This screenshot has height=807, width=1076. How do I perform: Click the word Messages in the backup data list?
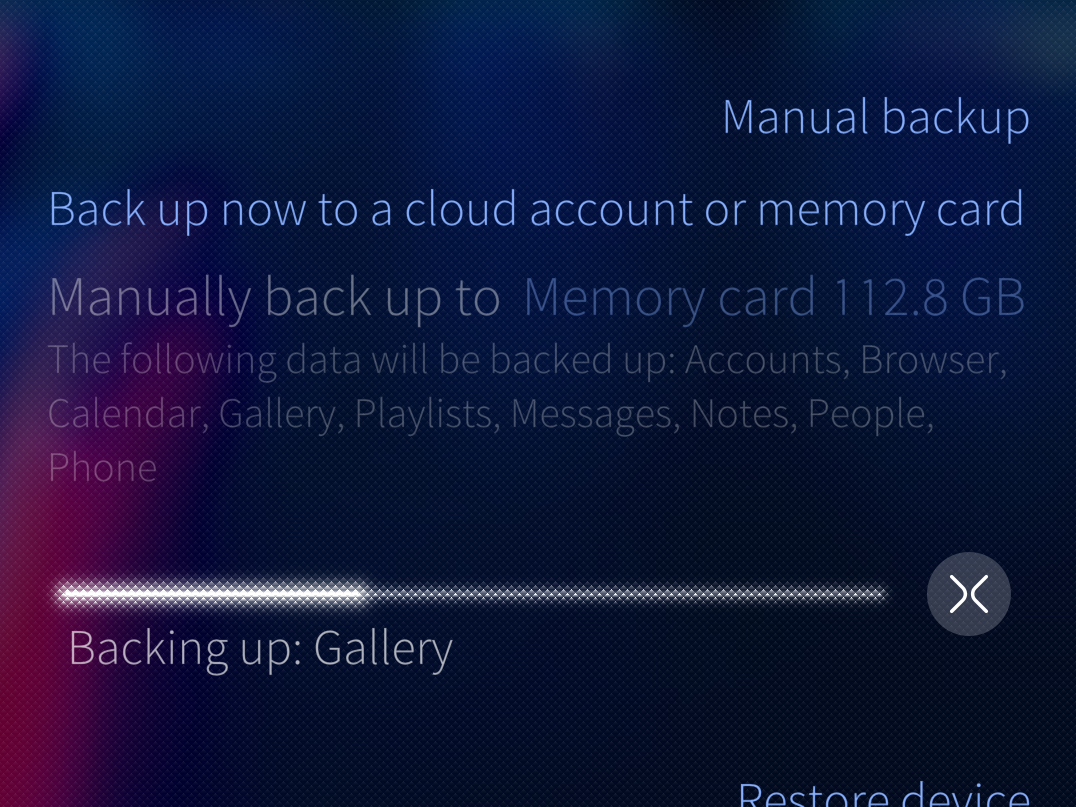[x=595, y=415]
